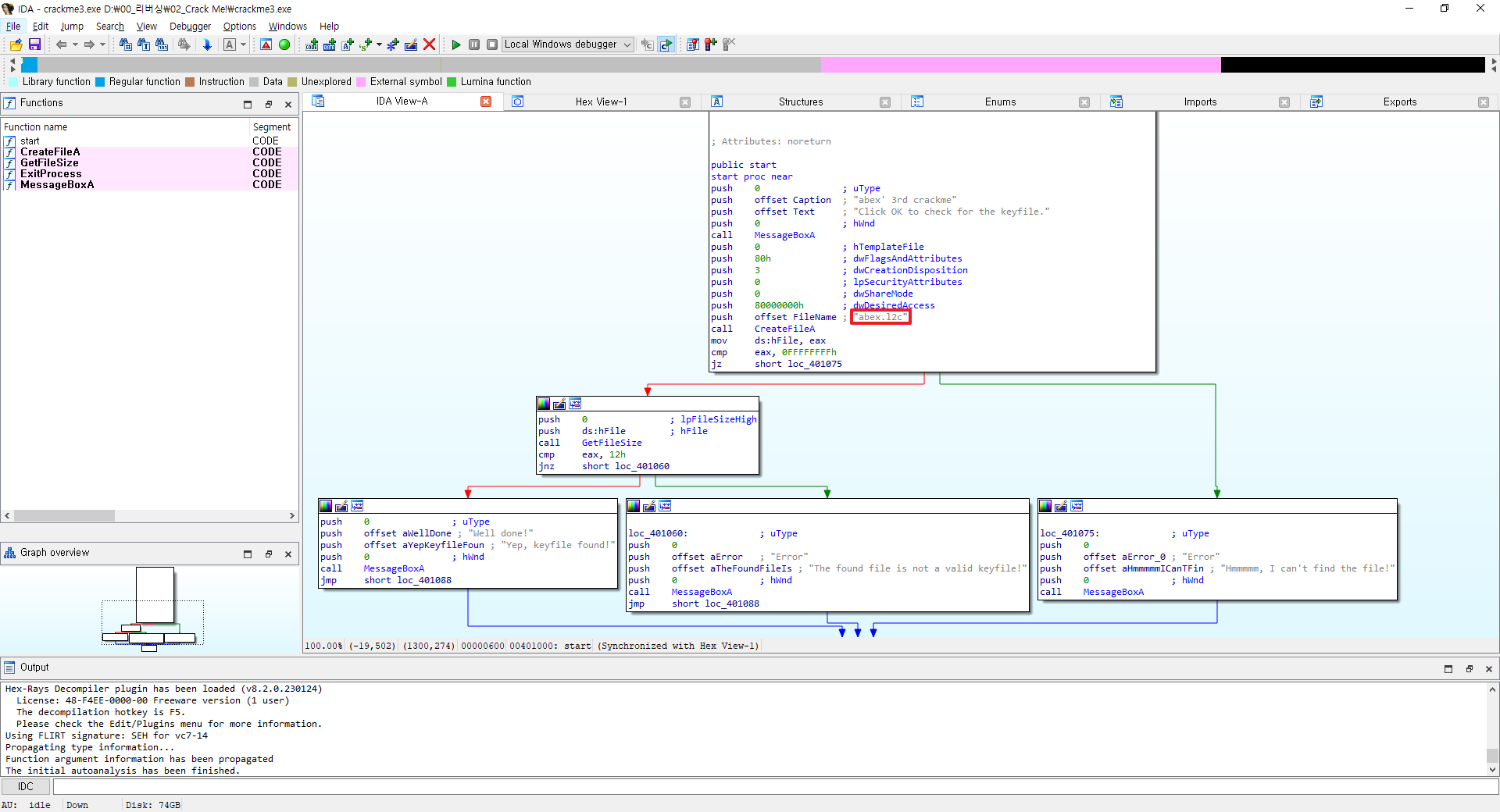The image size is (1500, 812).
Task: Start the process with green play
Action: pos(456,45)
